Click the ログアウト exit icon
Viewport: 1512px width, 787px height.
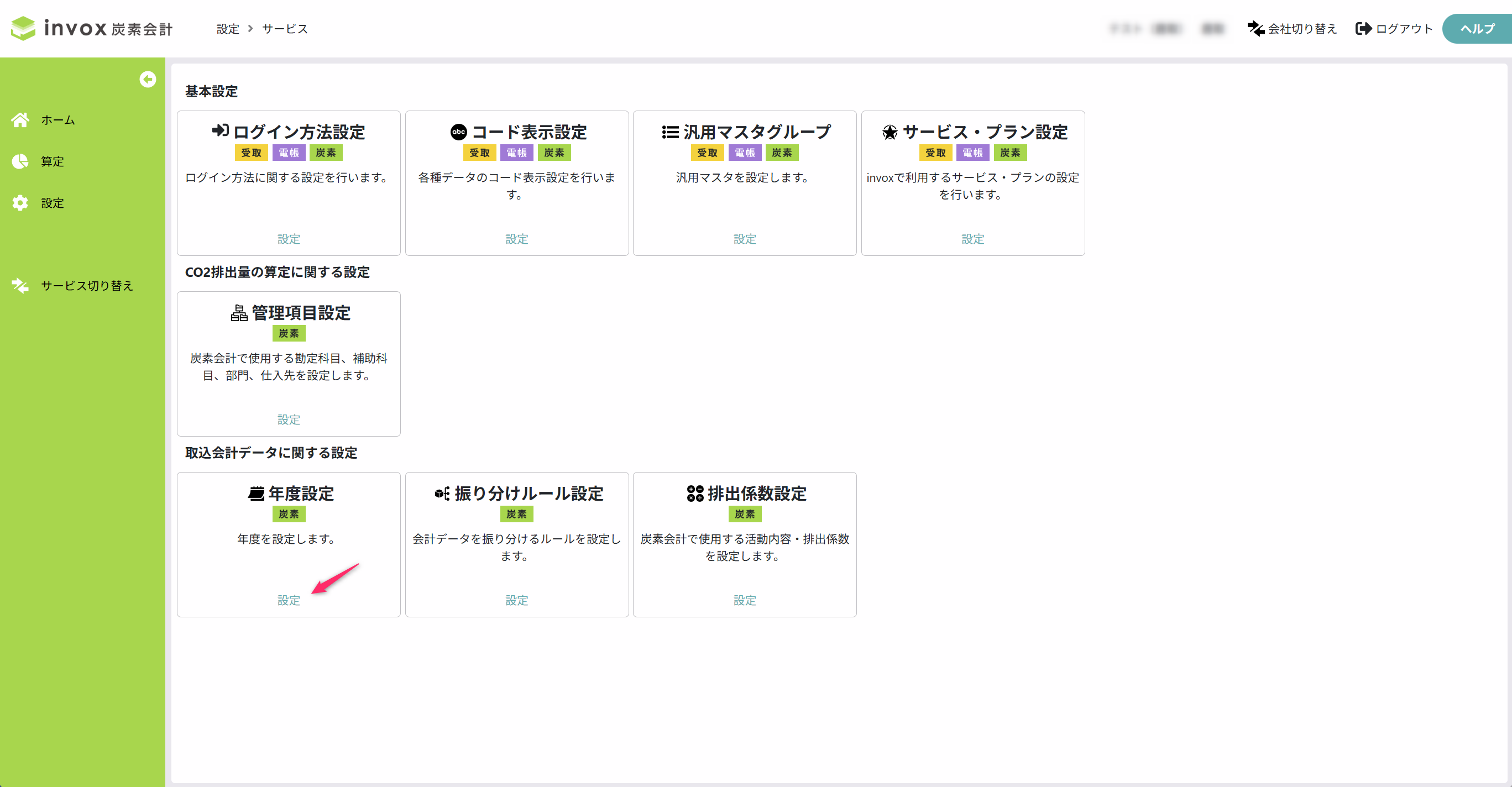[x=1363, y=28]
